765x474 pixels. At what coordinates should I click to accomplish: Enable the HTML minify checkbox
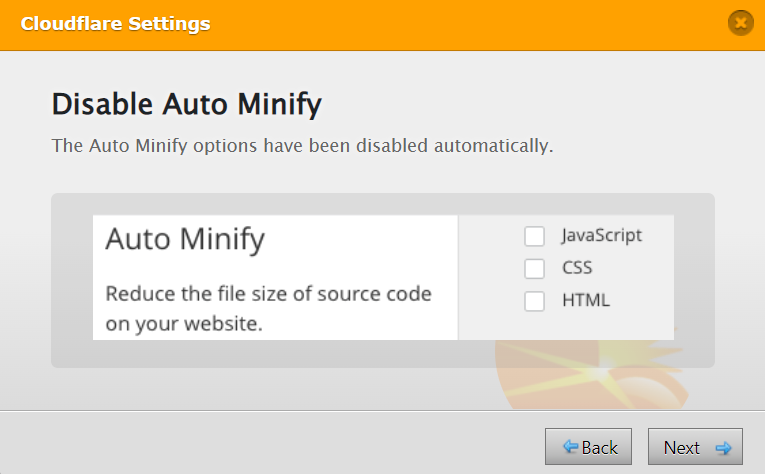[x=534, y=301]
